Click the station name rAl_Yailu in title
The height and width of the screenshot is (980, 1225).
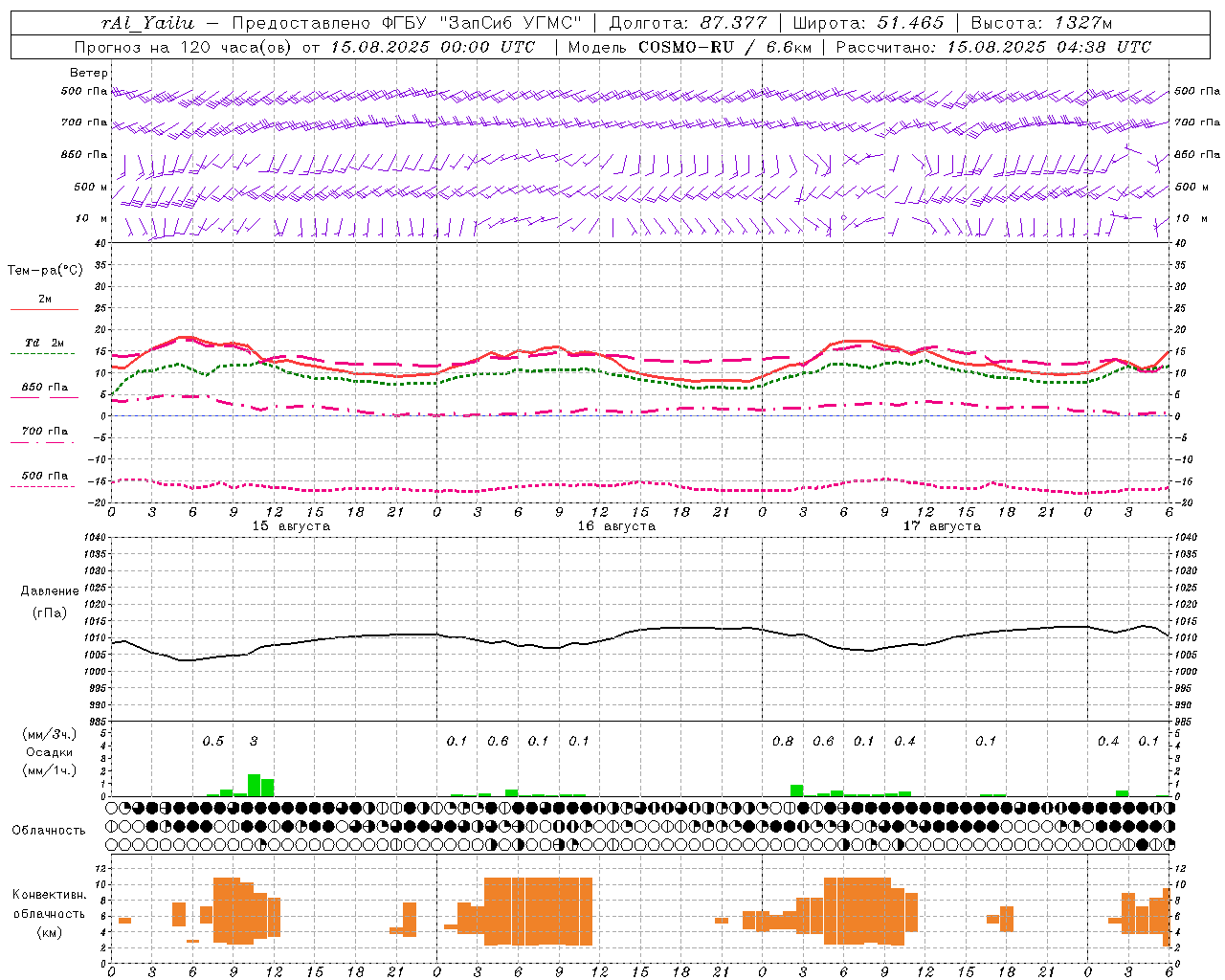click(147, 23)
